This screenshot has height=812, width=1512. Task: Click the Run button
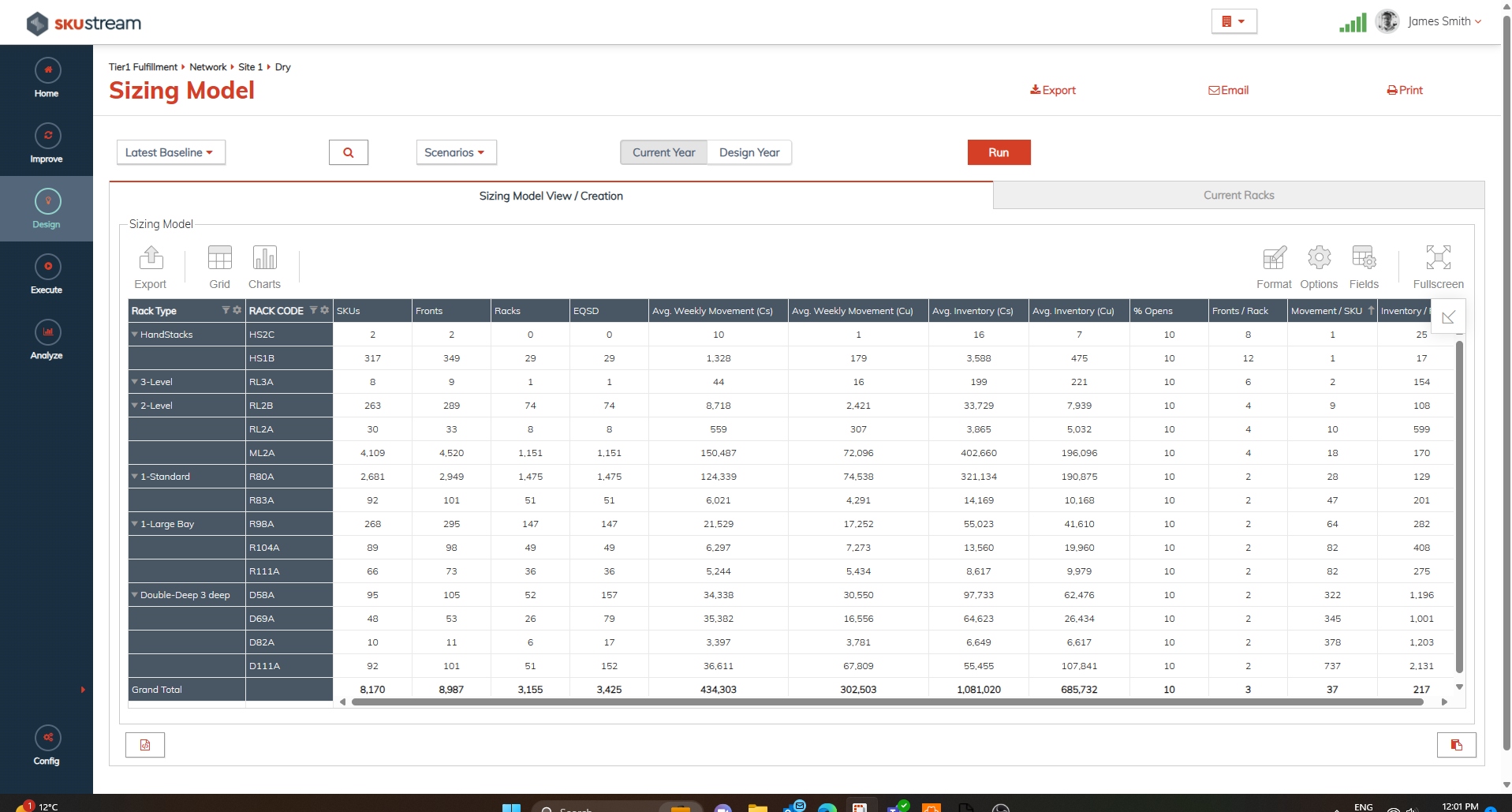999,152
